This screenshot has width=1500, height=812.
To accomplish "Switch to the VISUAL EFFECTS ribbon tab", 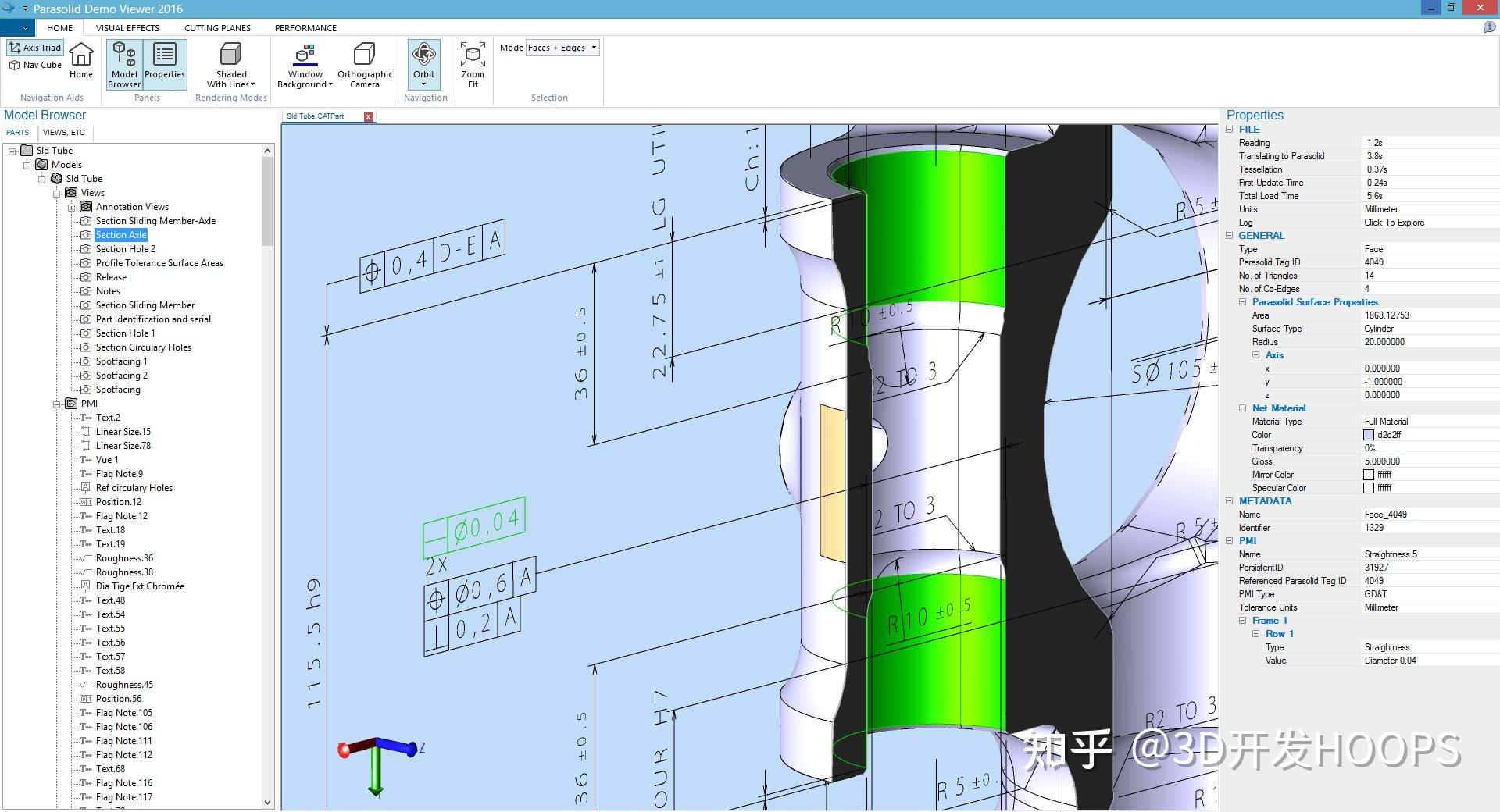I will point(127,27).
